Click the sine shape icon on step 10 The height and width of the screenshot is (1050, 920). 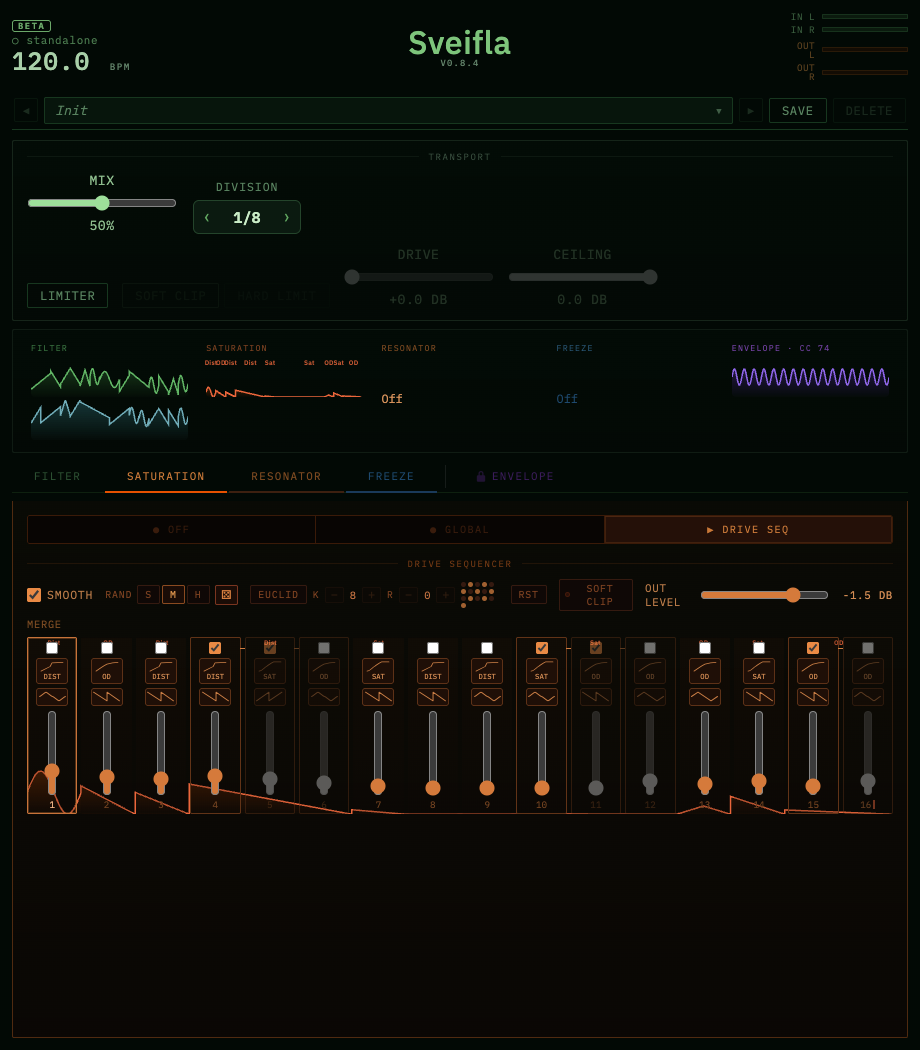tap(542, 697)
